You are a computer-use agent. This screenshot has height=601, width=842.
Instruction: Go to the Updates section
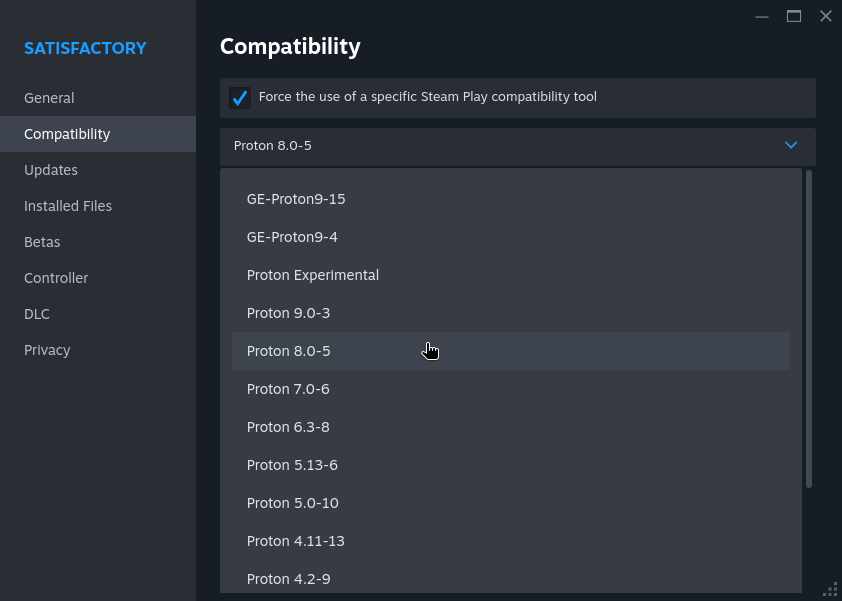[98, 170]
